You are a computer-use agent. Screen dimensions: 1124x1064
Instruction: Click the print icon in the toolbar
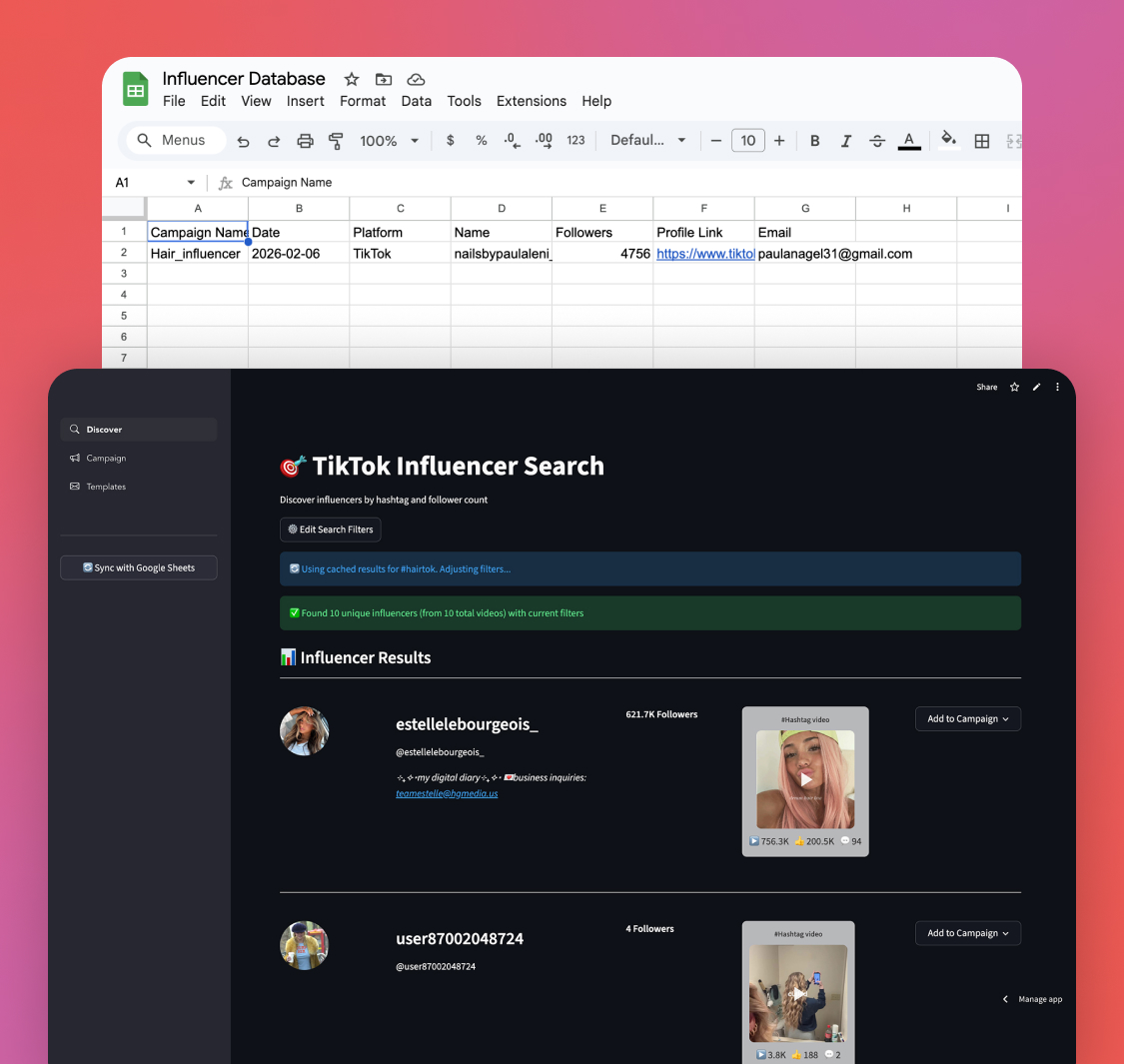(x=305, y=142)
